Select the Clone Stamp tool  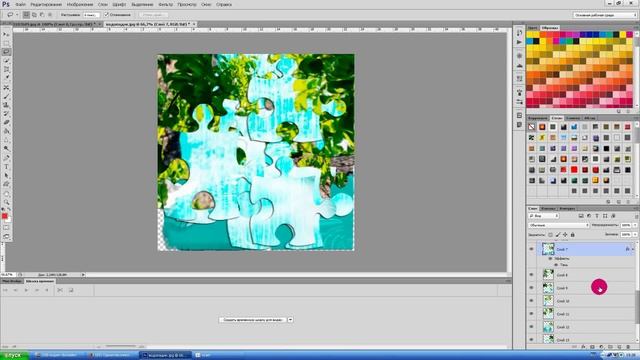point(6,105)
